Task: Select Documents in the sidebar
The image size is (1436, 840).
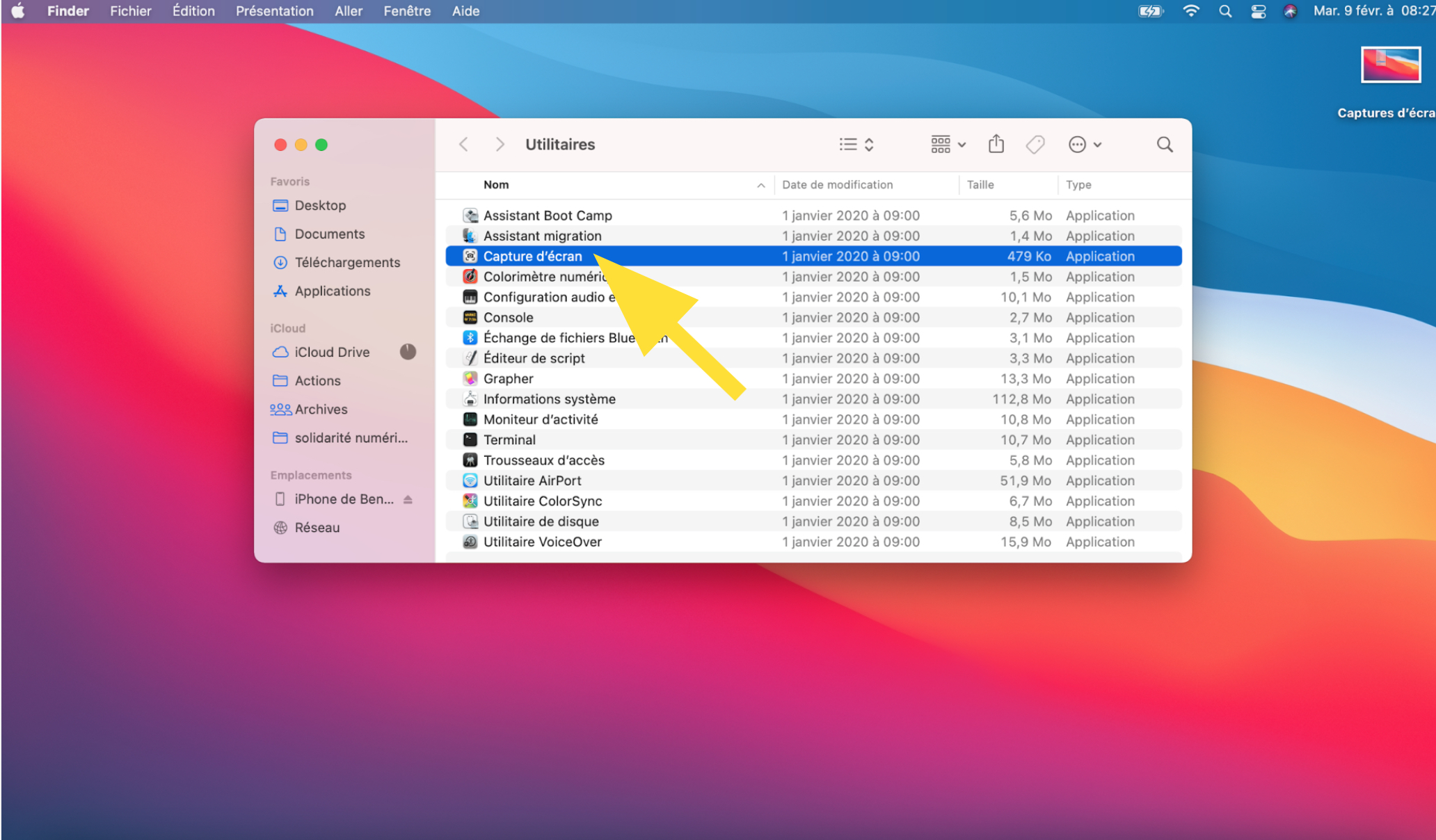Action: tap(319, 234)
